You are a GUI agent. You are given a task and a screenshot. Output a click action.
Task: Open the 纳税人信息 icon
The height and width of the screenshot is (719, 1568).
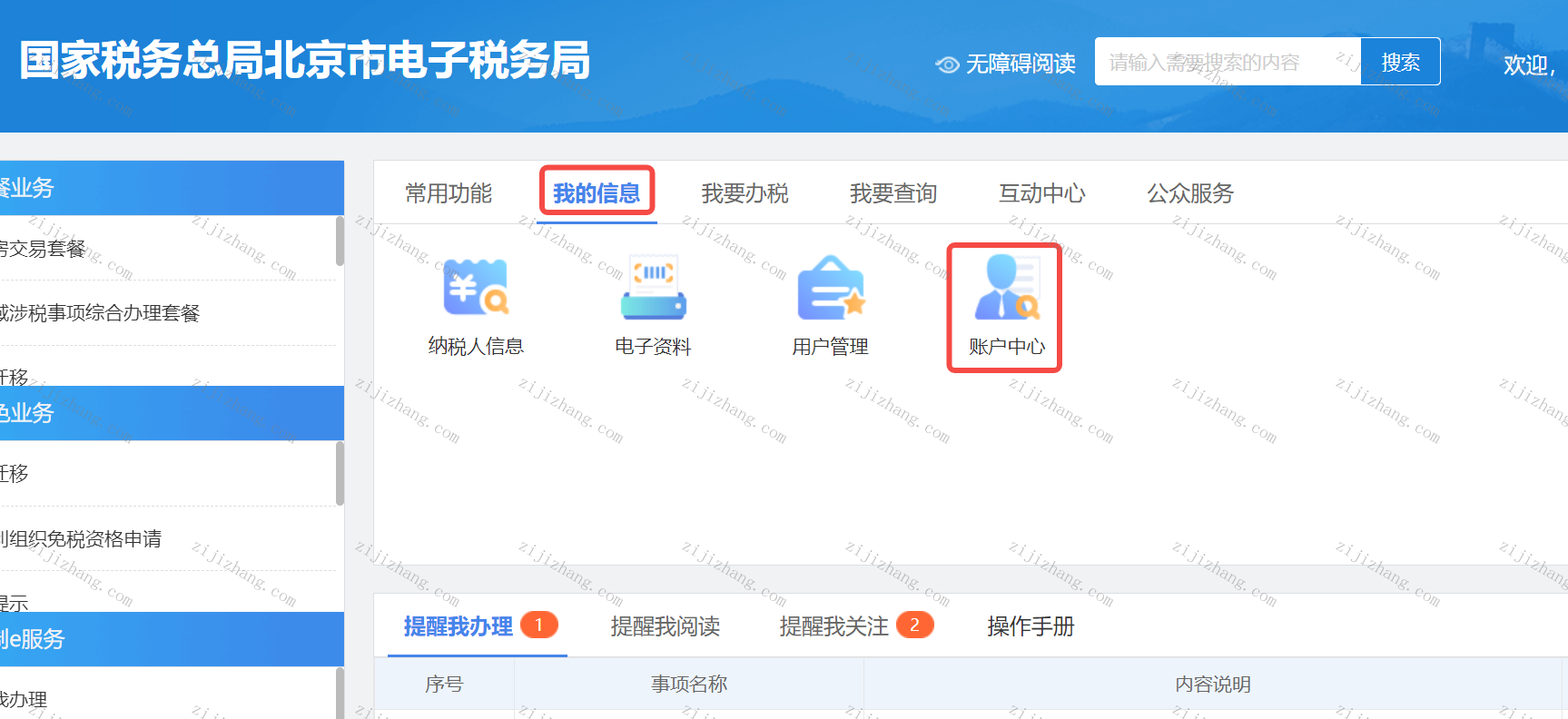476,289
